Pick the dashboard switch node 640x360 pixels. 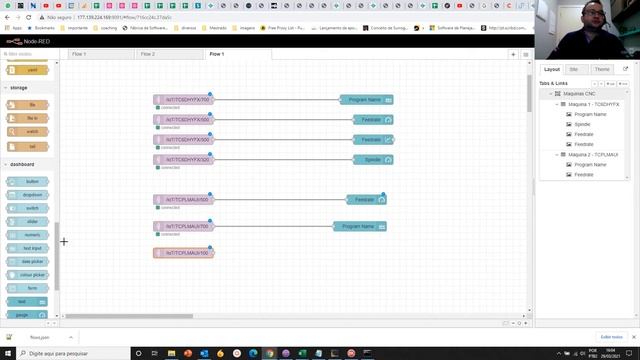(x=28, y=208)
